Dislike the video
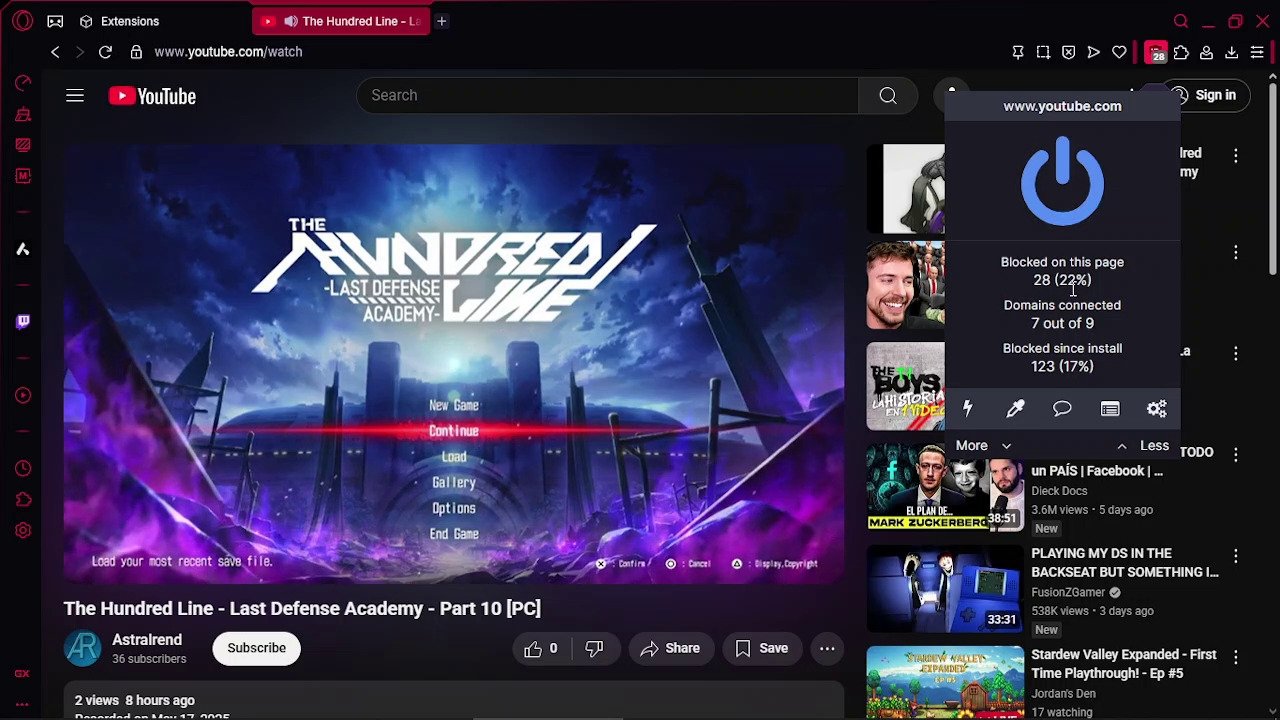Viewport: 1280px width, 720px height. tap(594, 648)
